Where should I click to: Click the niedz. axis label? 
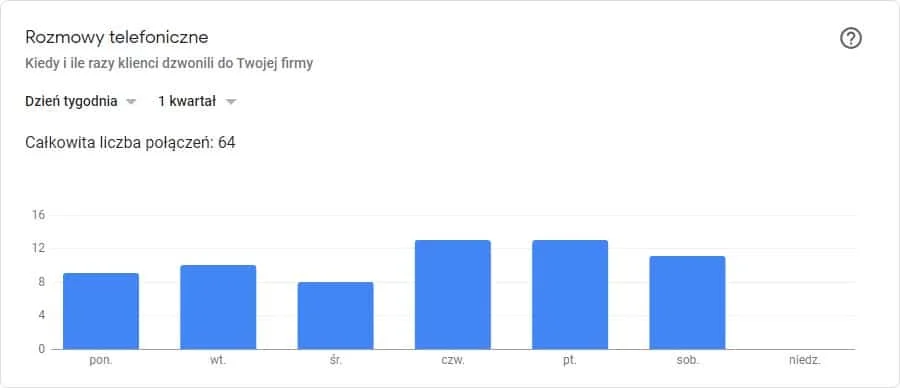coord(804,362)
